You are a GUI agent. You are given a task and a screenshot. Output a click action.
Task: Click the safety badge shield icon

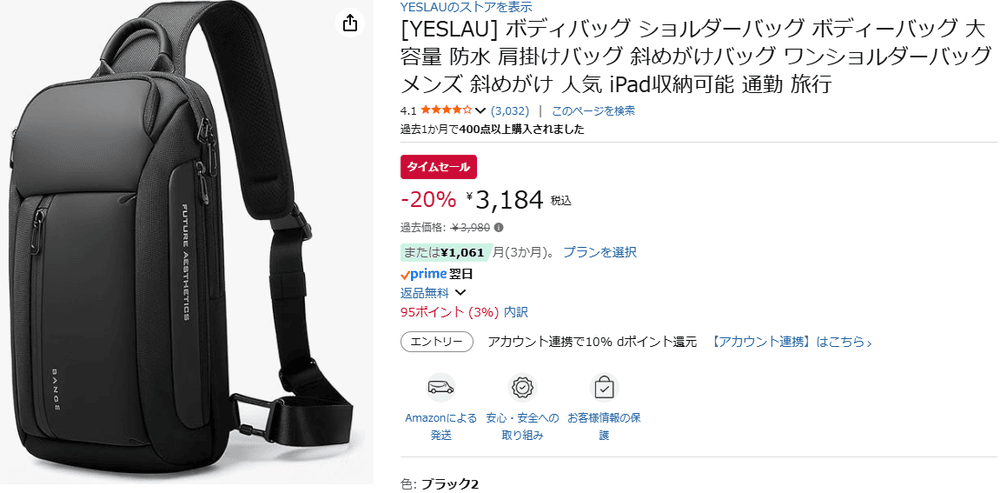[522, 387]
